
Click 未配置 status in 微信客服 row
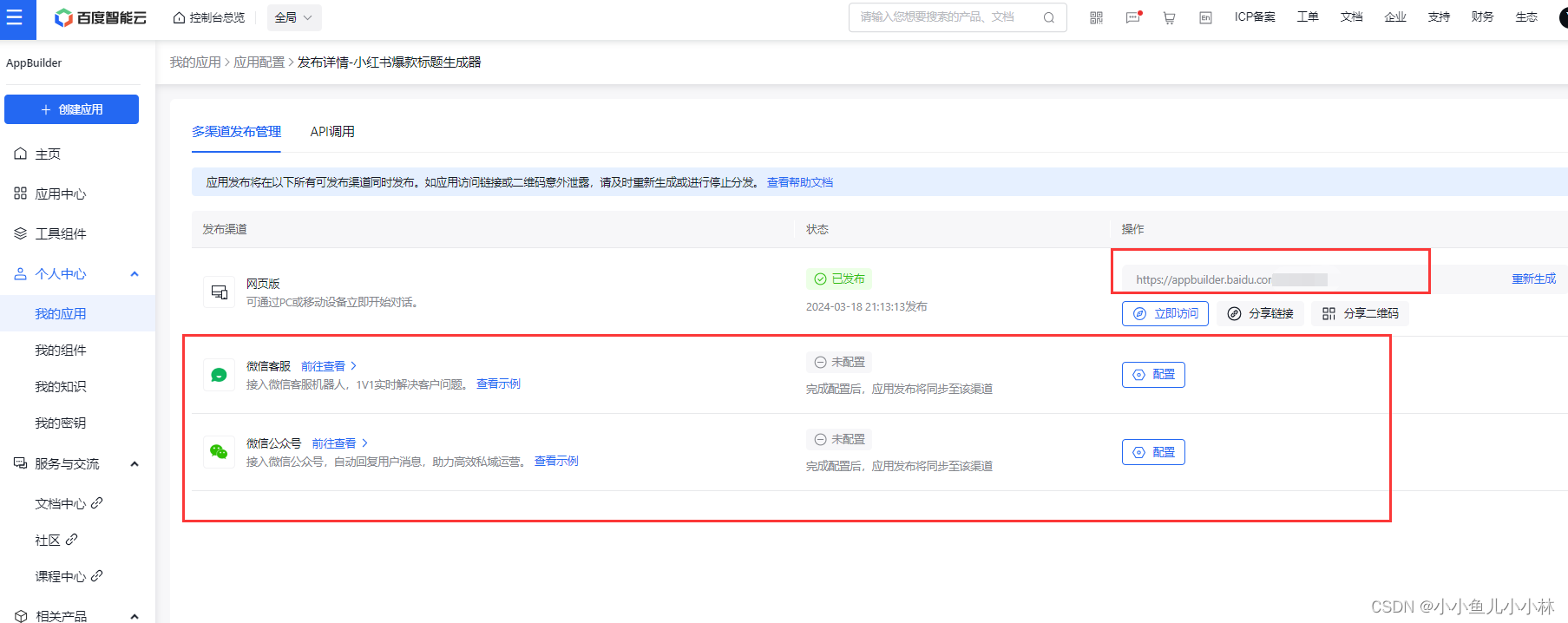pyautogui.click(x=839, y=362)
